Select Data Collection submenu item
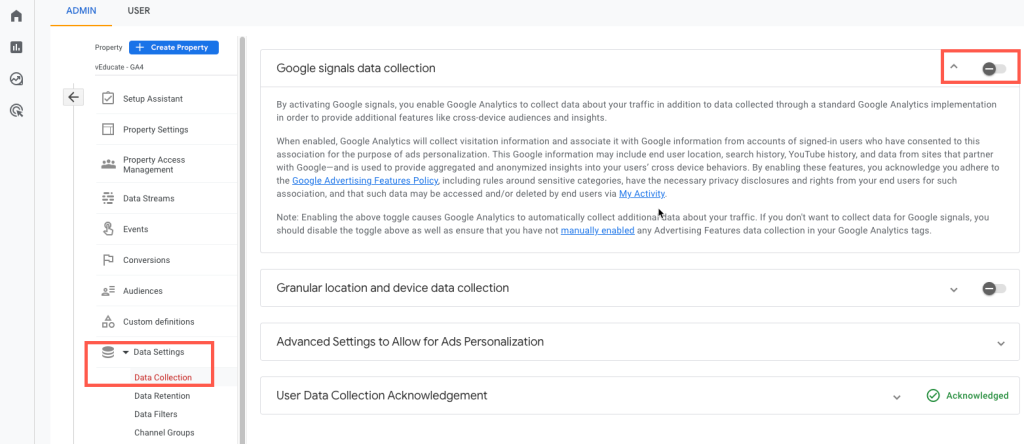 163,377
